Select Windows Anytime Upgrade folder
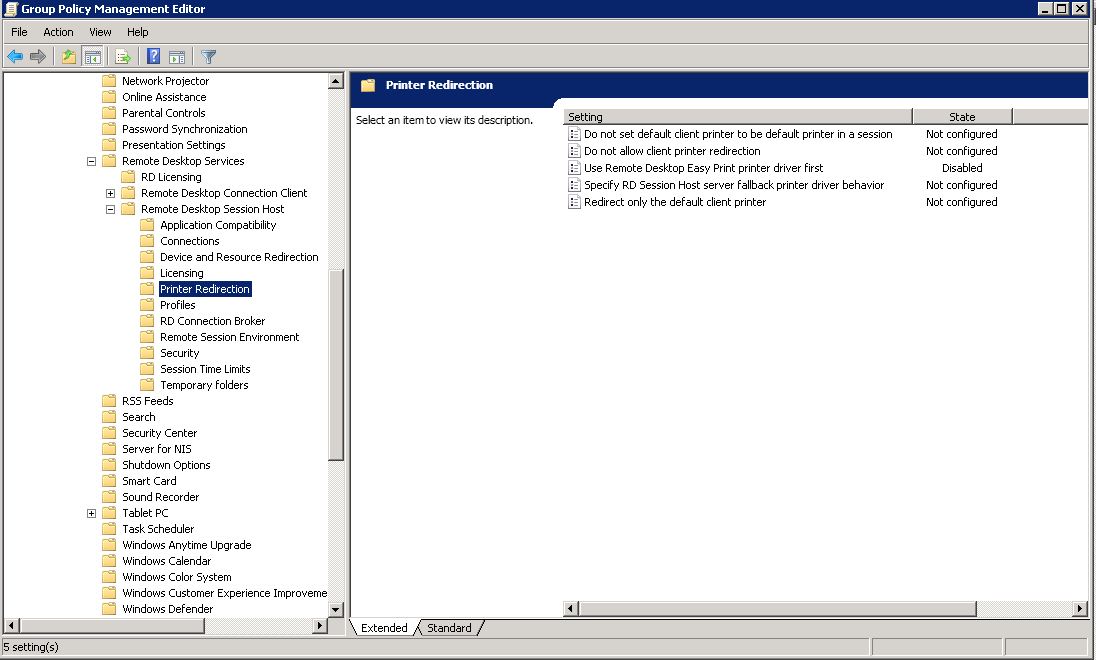 coord(187,545)
